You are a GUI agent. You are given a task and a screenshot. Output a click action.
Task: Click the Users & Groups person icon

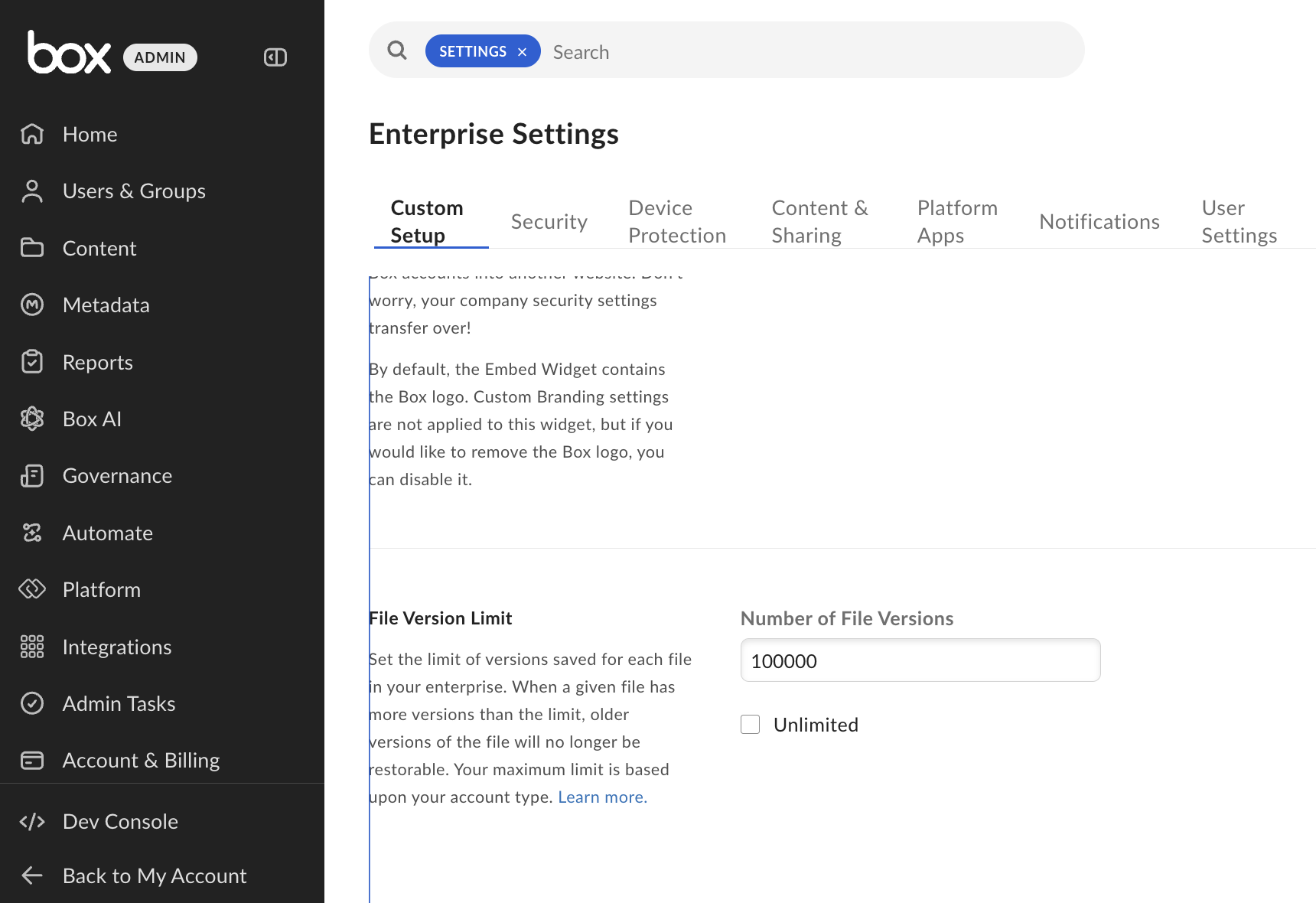[x=32, y=191]
